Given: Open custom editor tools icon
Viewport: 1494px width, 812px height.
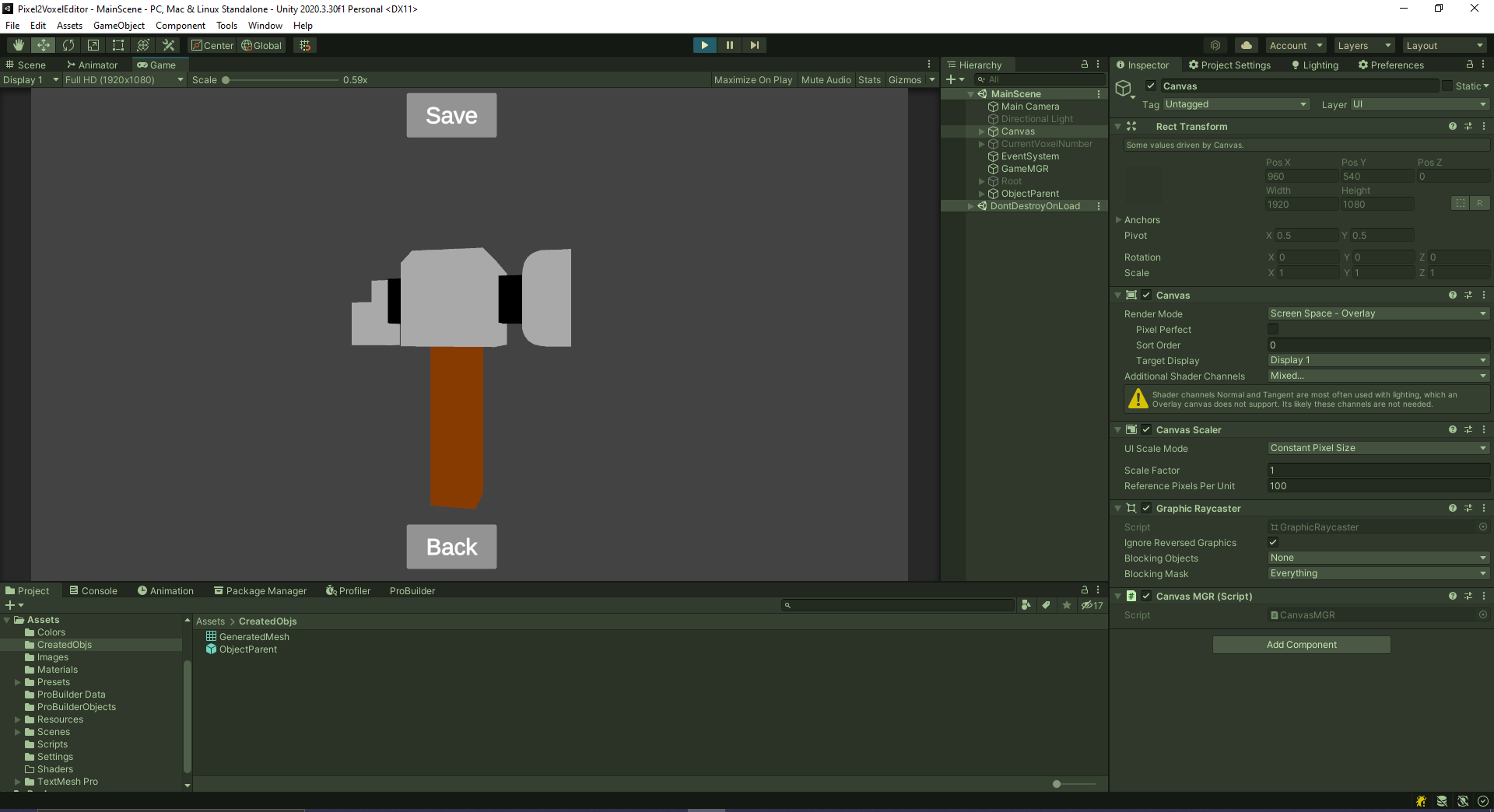Looking at the screenshot, I should click(168, 45).
